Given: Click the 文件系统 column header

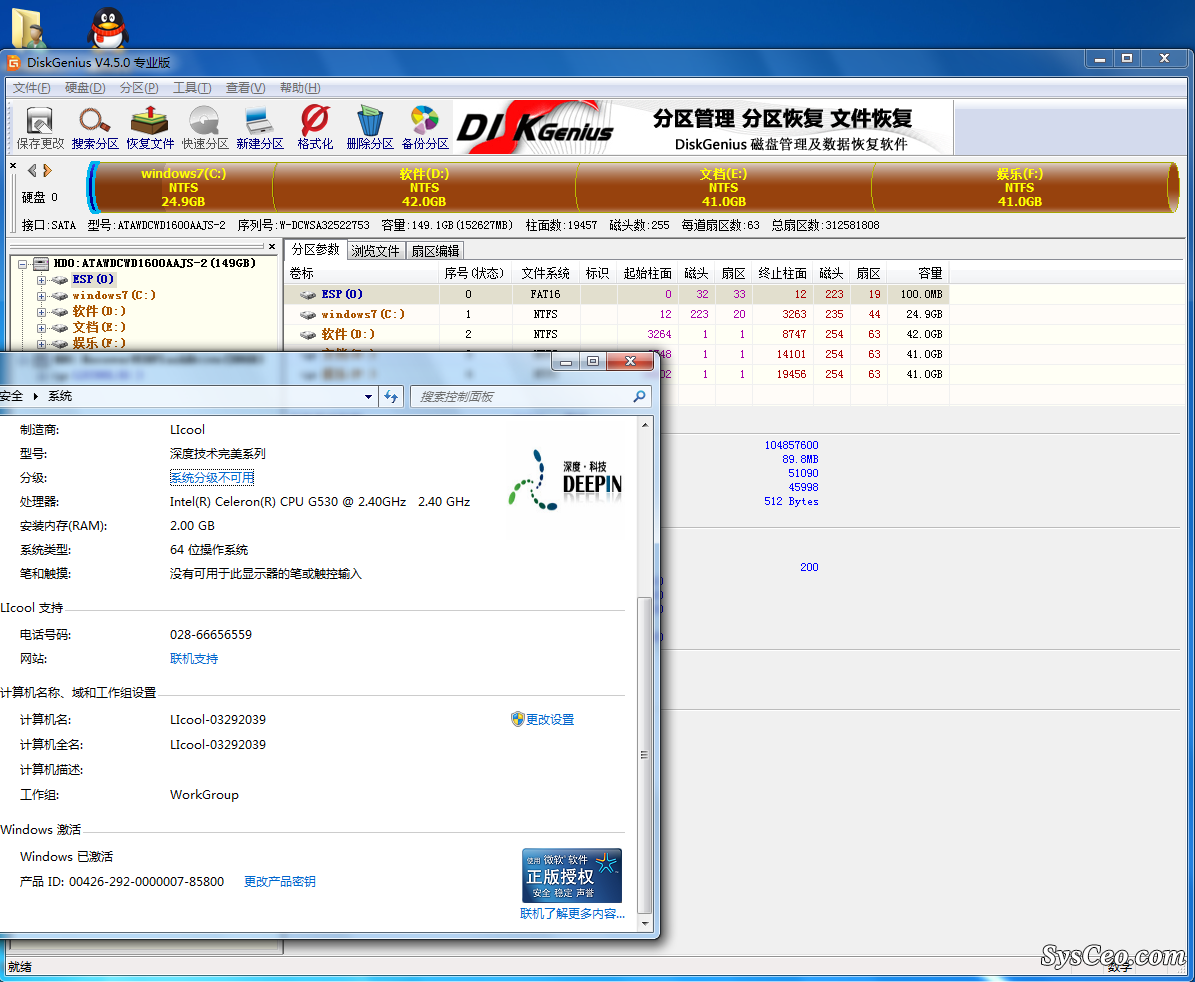Looking at the screenshot, I should click(546, 273).
